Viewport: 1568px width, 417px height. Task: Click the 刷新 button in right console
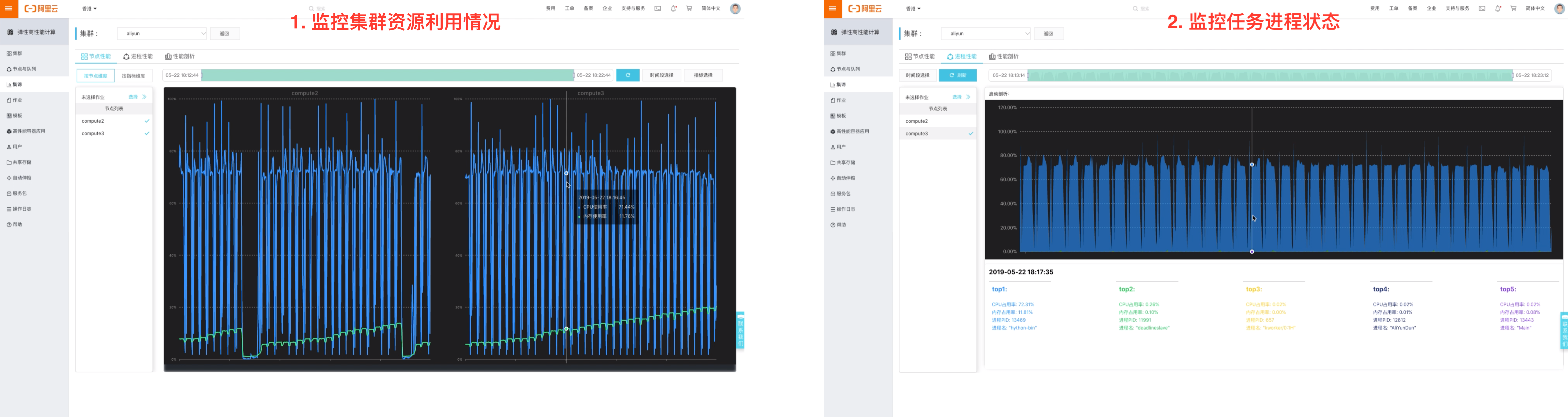957,75
